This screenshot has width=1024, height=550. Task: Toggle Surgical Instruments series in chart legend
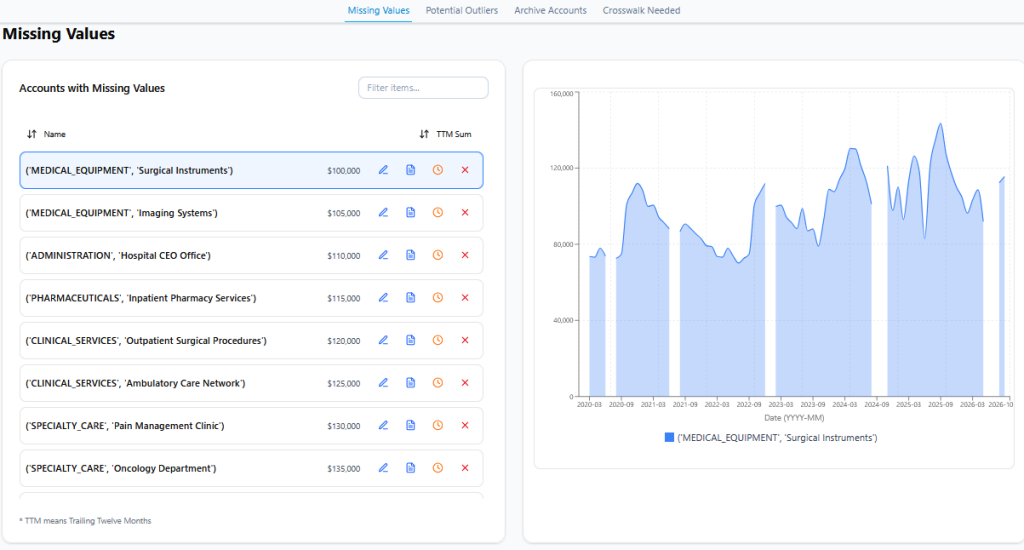point(771,438)
